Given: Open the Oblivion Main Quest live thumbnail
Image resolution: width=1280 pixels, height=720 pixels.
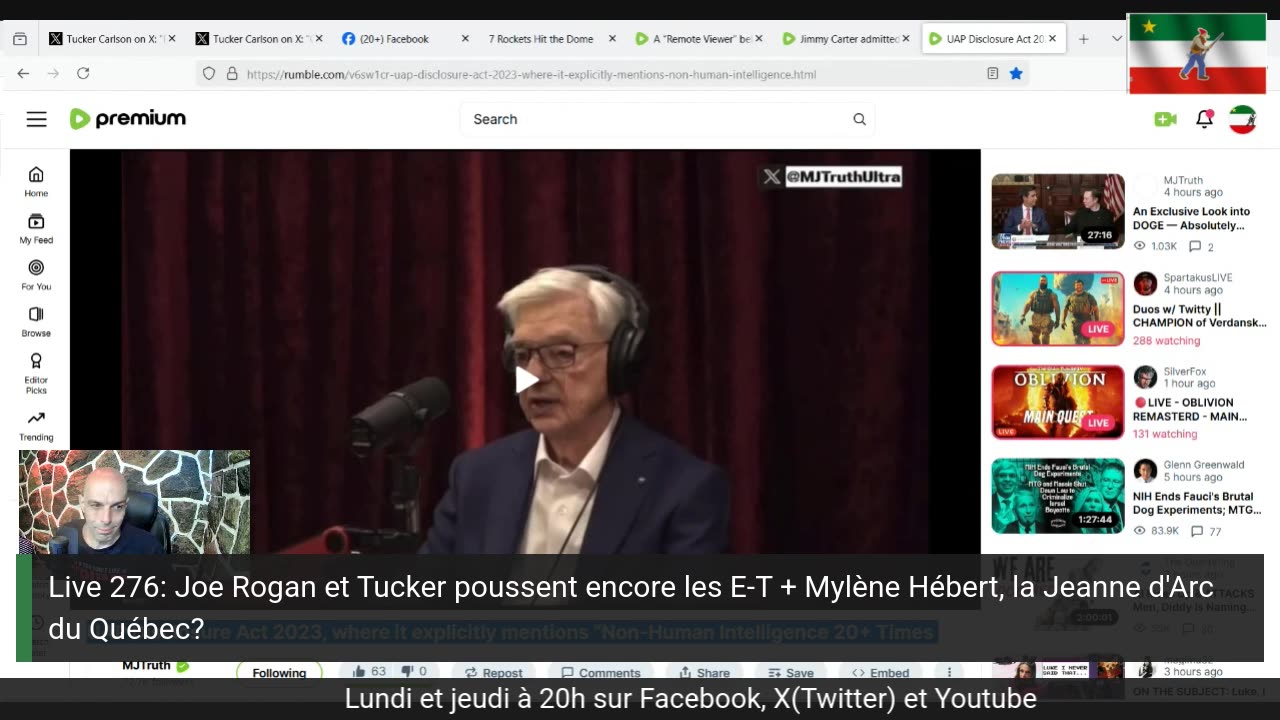Looking at the screenshot, I should coord(1058,402).
